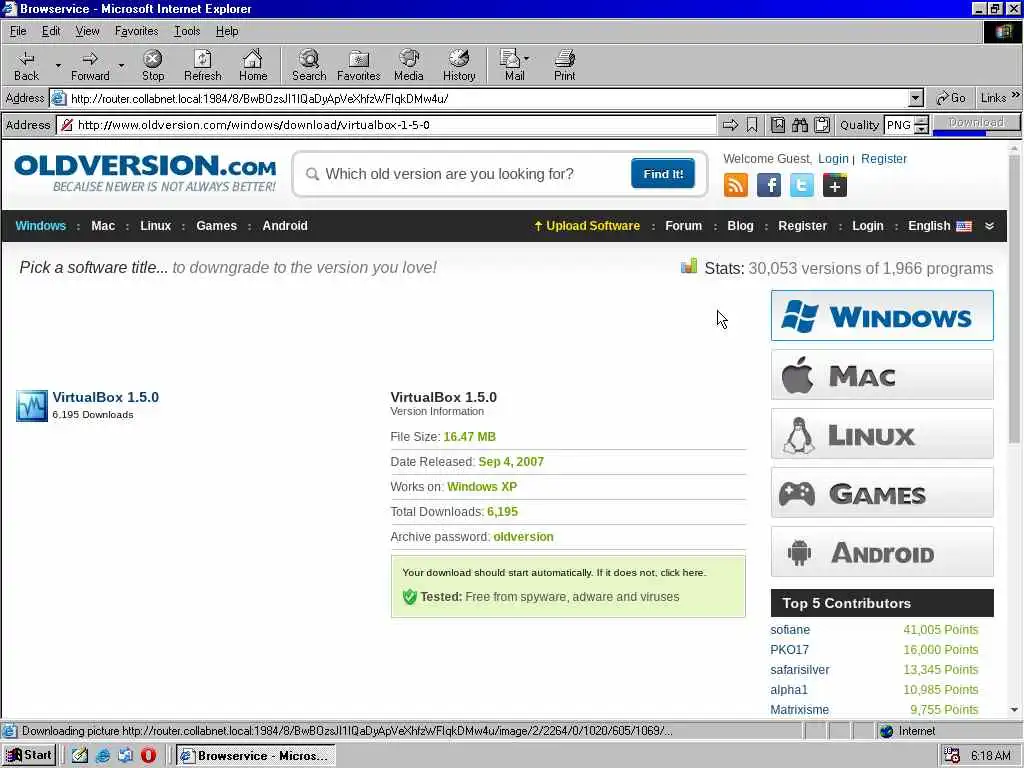Click the VirtualBox 1.5.0 title link

pyautogui.click(x=106, y=397)
